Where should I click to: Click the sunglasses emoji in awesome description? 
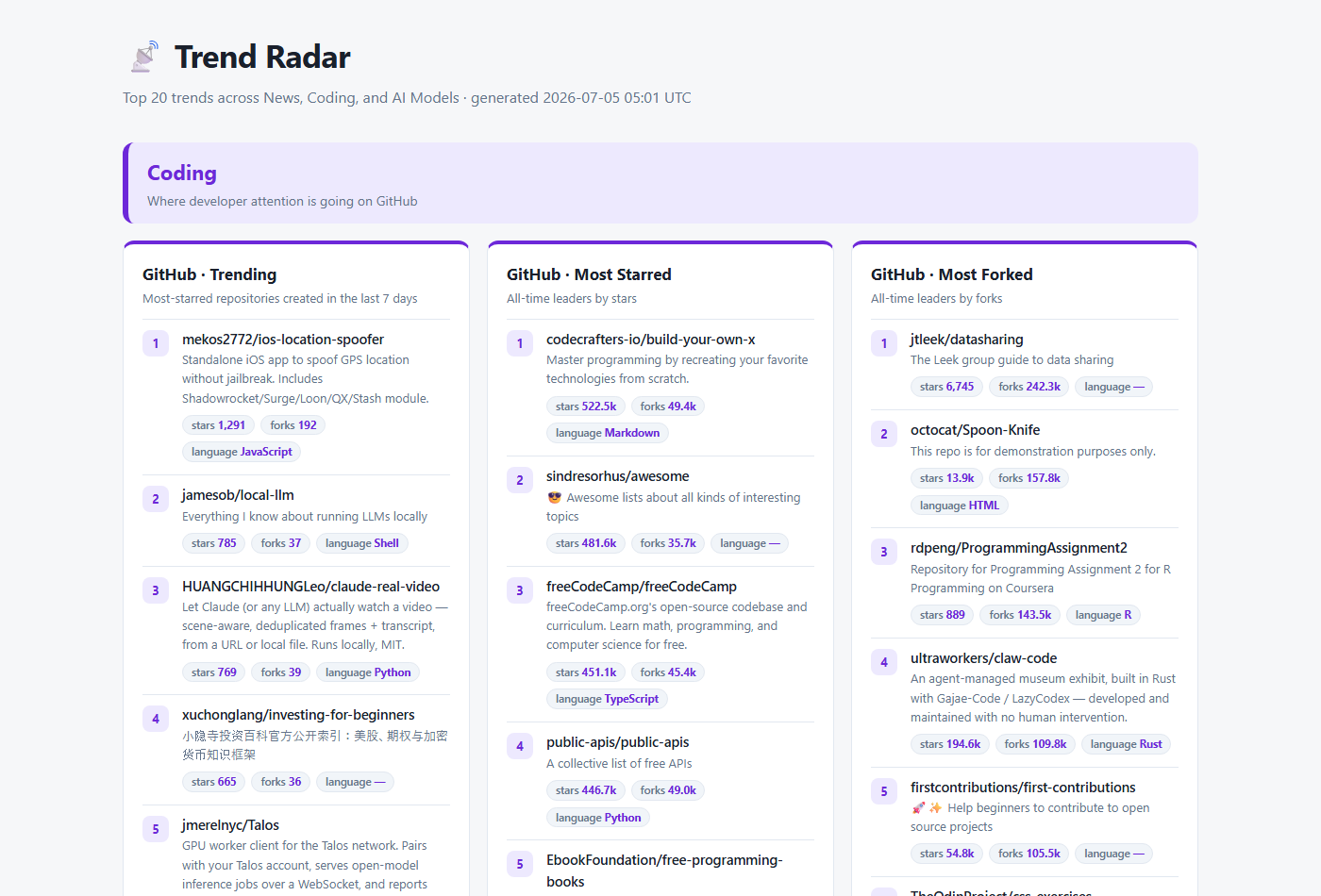tap(554, 497)
